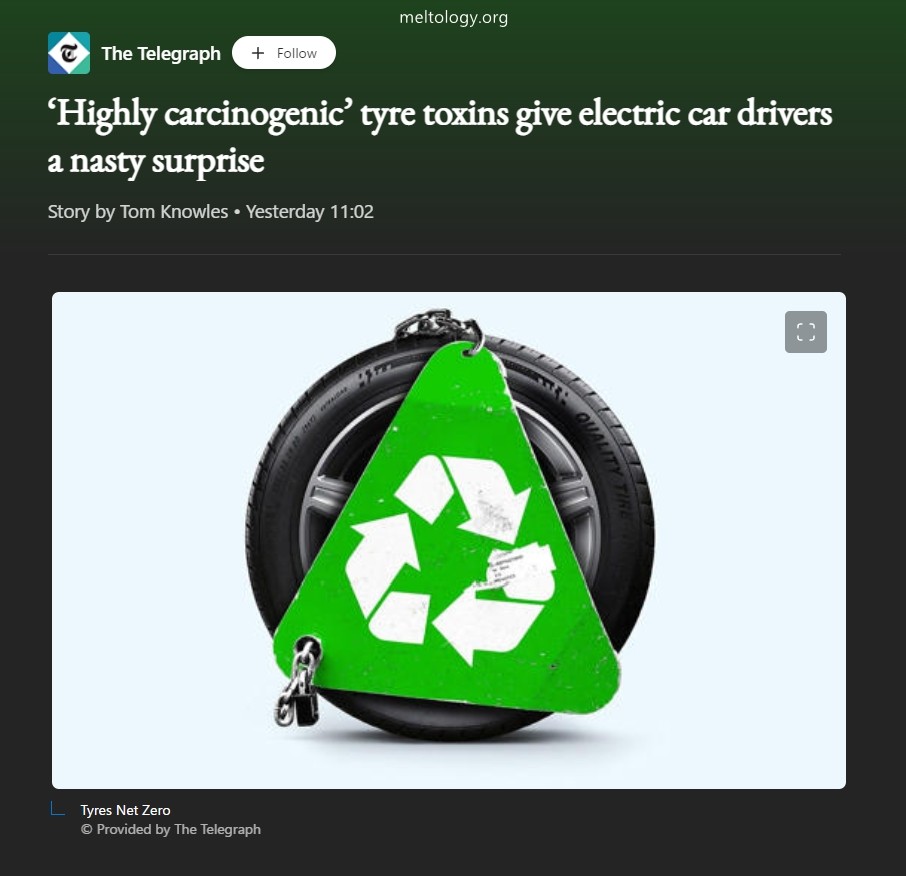Click the copyright symbol in image credit
The width and height of the screenshot is (906, 876).
[x=87, y=830]
